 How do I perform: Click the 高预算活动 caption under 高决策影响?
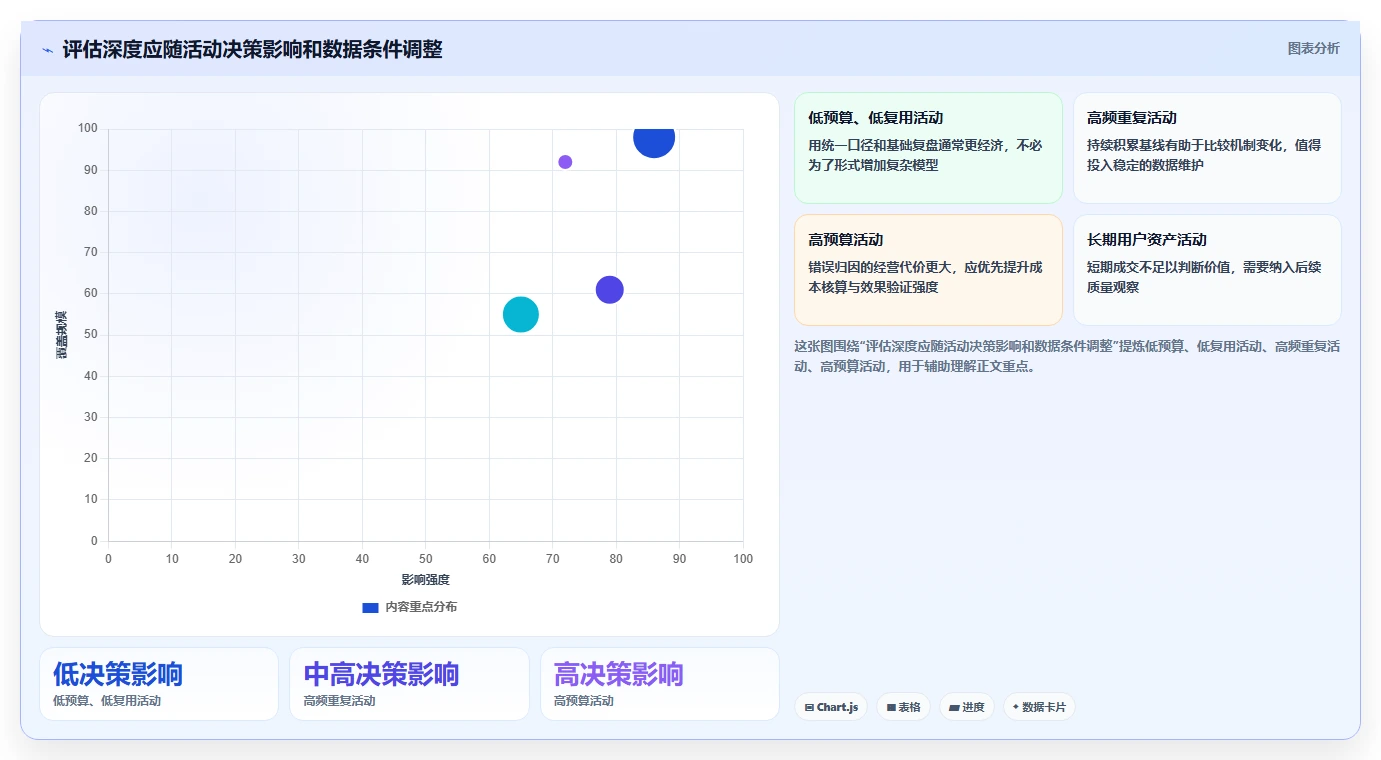click(584, 701)
